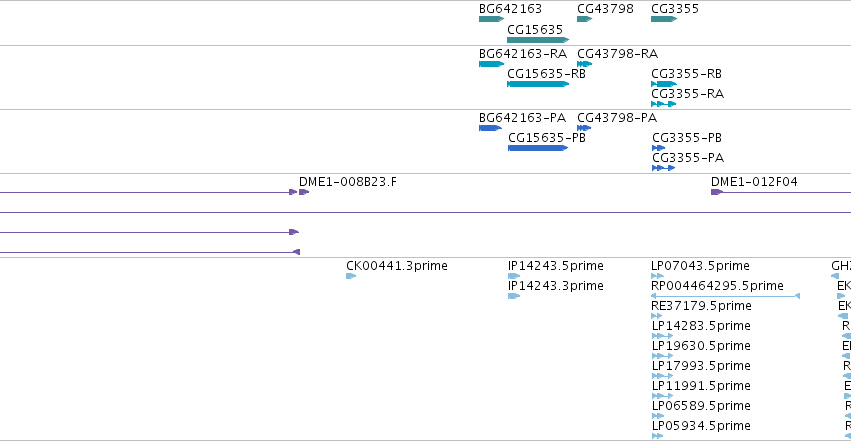851x441 pixels.
Task: Select the CG15635-PB protein bar
Action: click(538, 148)
